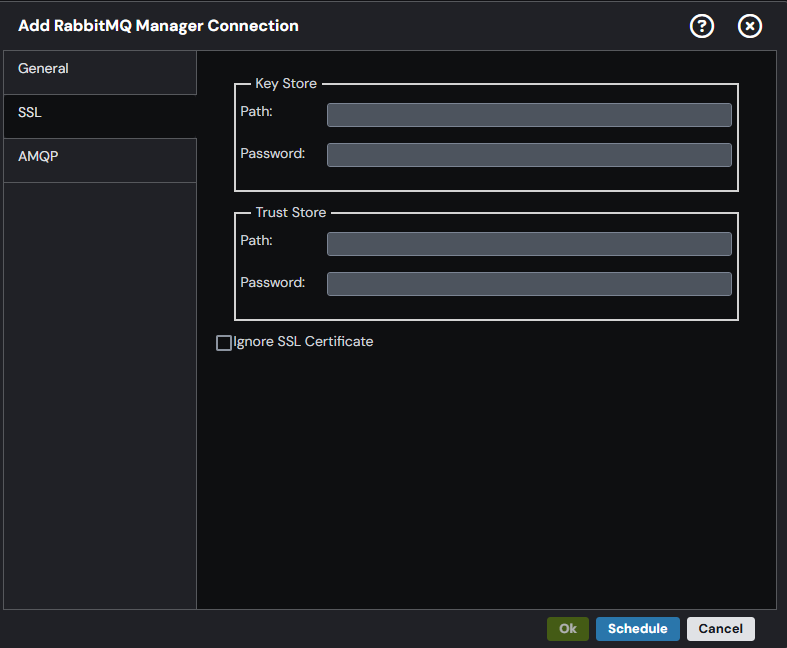The image size is (787, 648).
Task: Click the Add RabbitMQ Manager Connection title
Action: pos(158,26)
